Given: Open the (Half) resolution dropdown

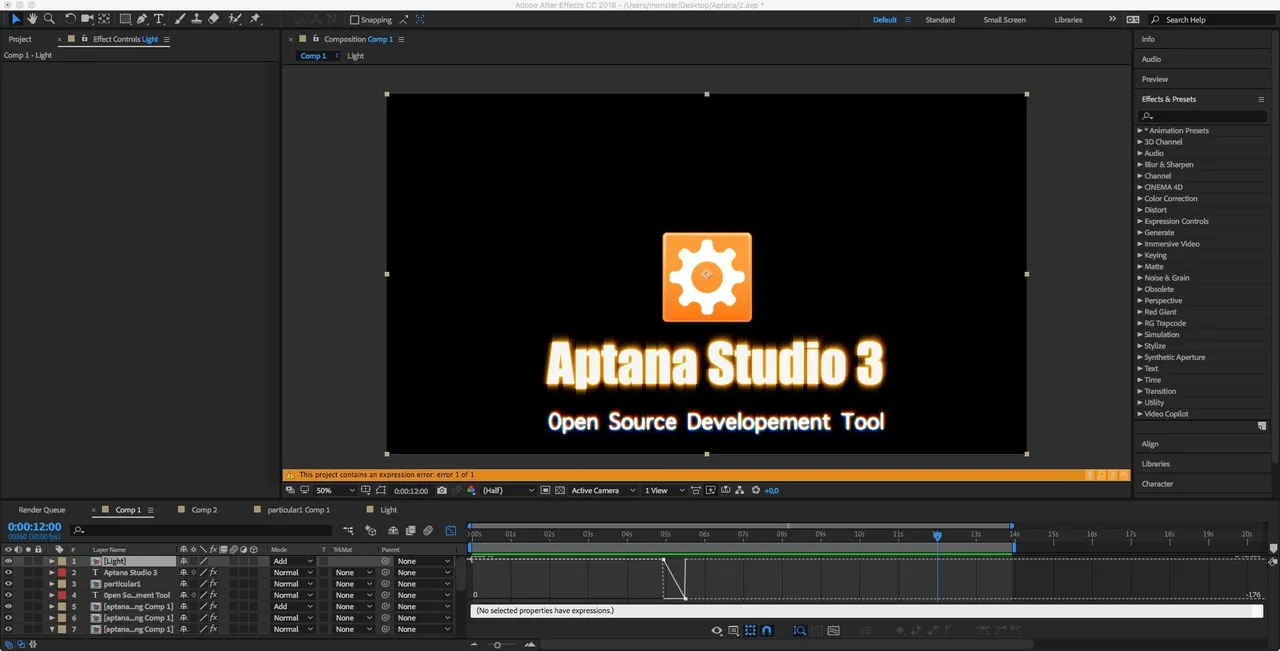Looking at the screenshot, I should [508, 491].
